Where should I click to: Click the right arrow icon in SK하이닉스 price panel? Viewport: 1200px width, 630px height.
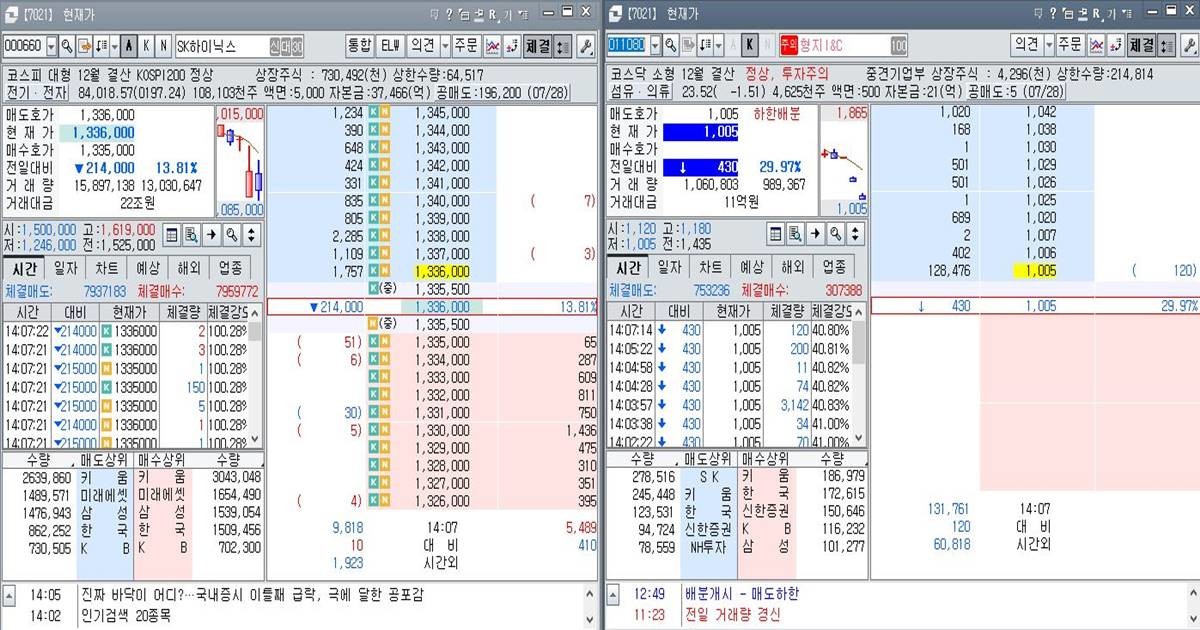(211, 234)
